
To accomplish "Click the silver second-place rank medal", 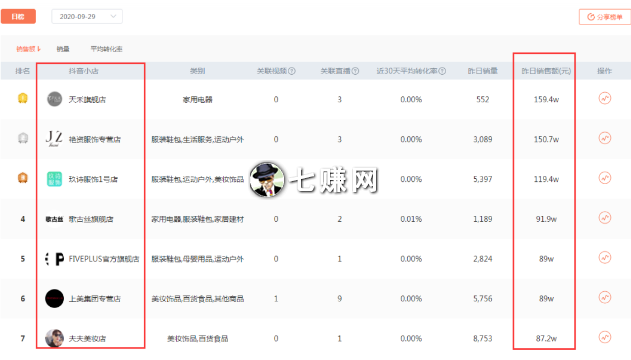I will point(23,138).
